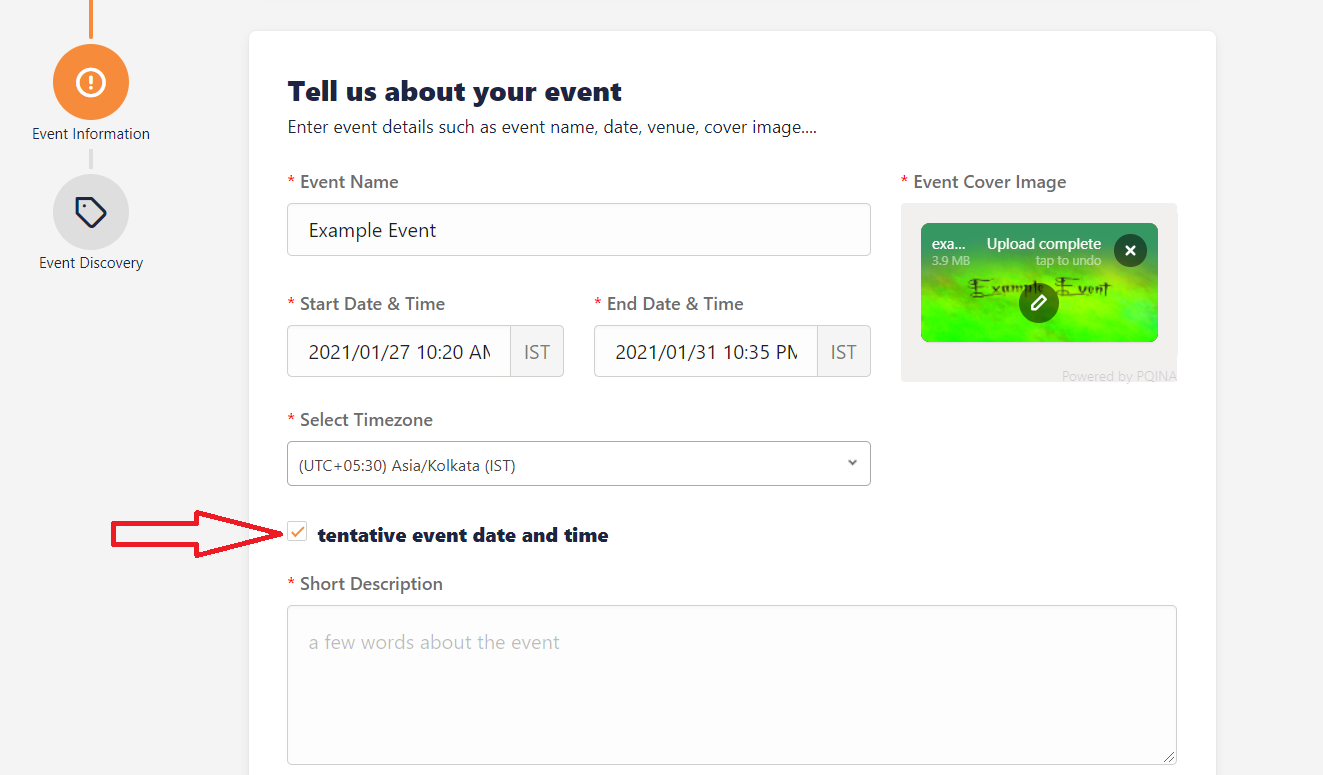Select the IST badge beside the start date
The height and width of the screenshot is (775, 1323).
(537, 351)
